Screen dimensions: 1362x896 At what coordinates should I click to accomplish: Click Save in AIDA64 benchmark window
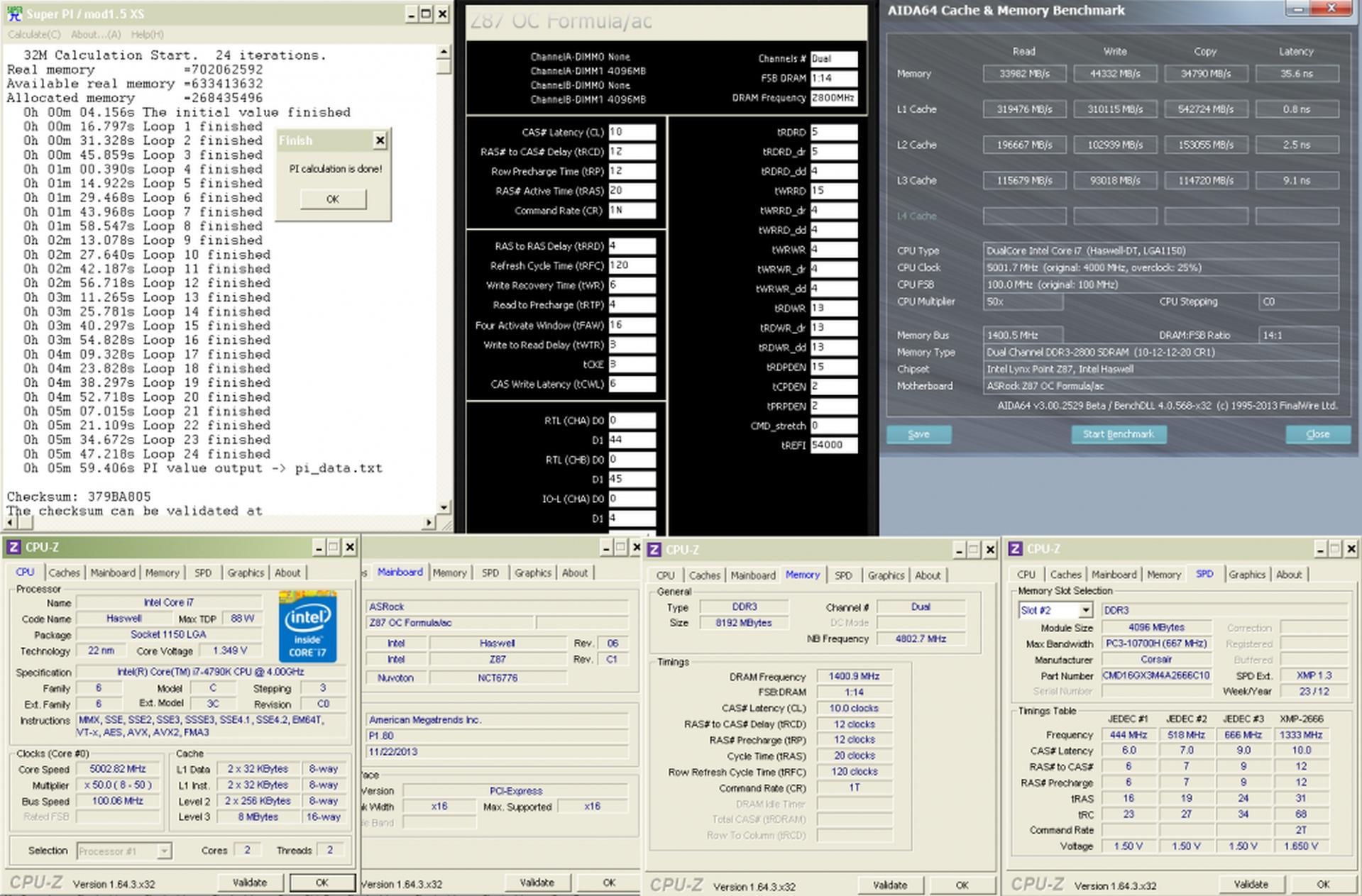point(918,434)
